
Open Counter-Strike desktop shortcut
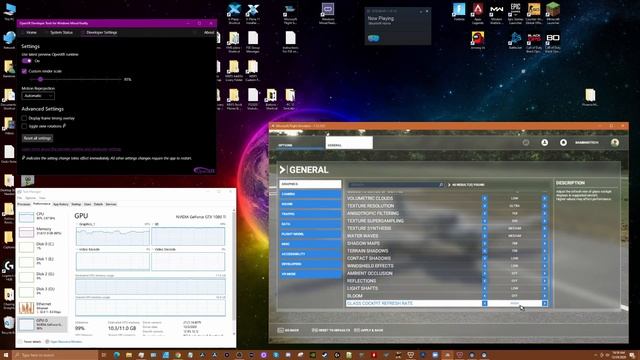point(534,13)
